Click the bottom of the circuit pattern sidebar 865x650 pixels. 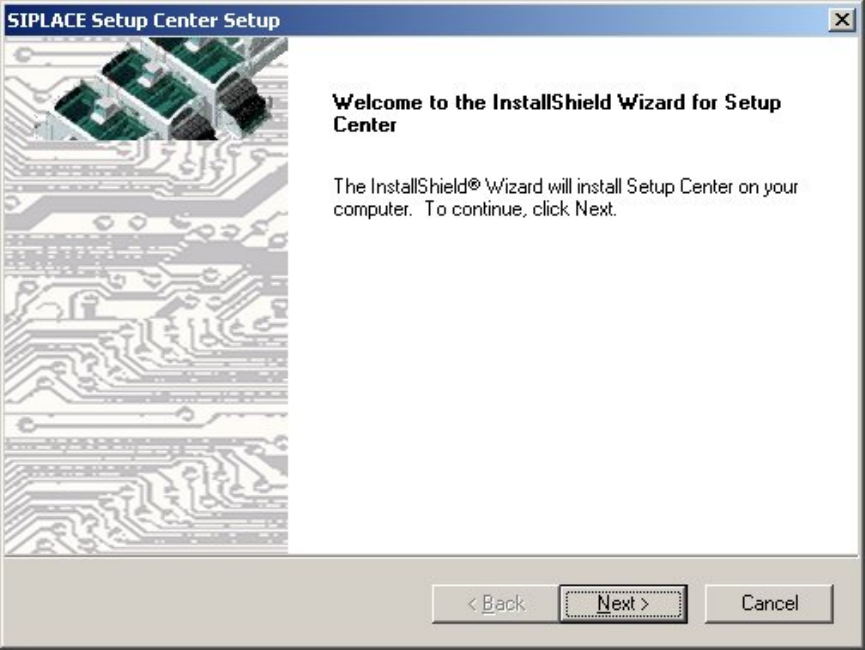[x=145, y=530]
